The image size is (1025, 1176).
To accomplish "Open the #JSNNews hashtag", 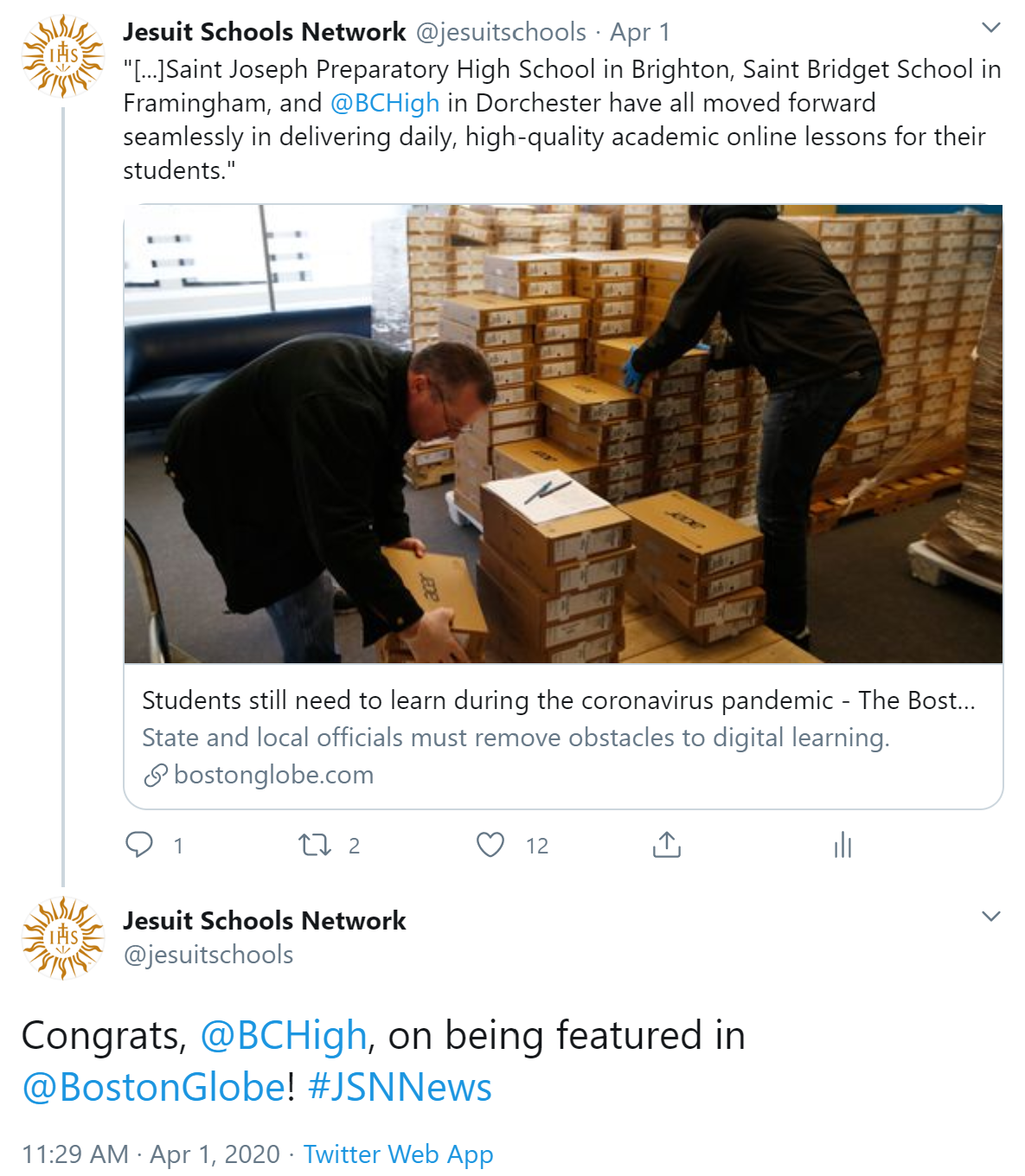I will point(400,1087).
